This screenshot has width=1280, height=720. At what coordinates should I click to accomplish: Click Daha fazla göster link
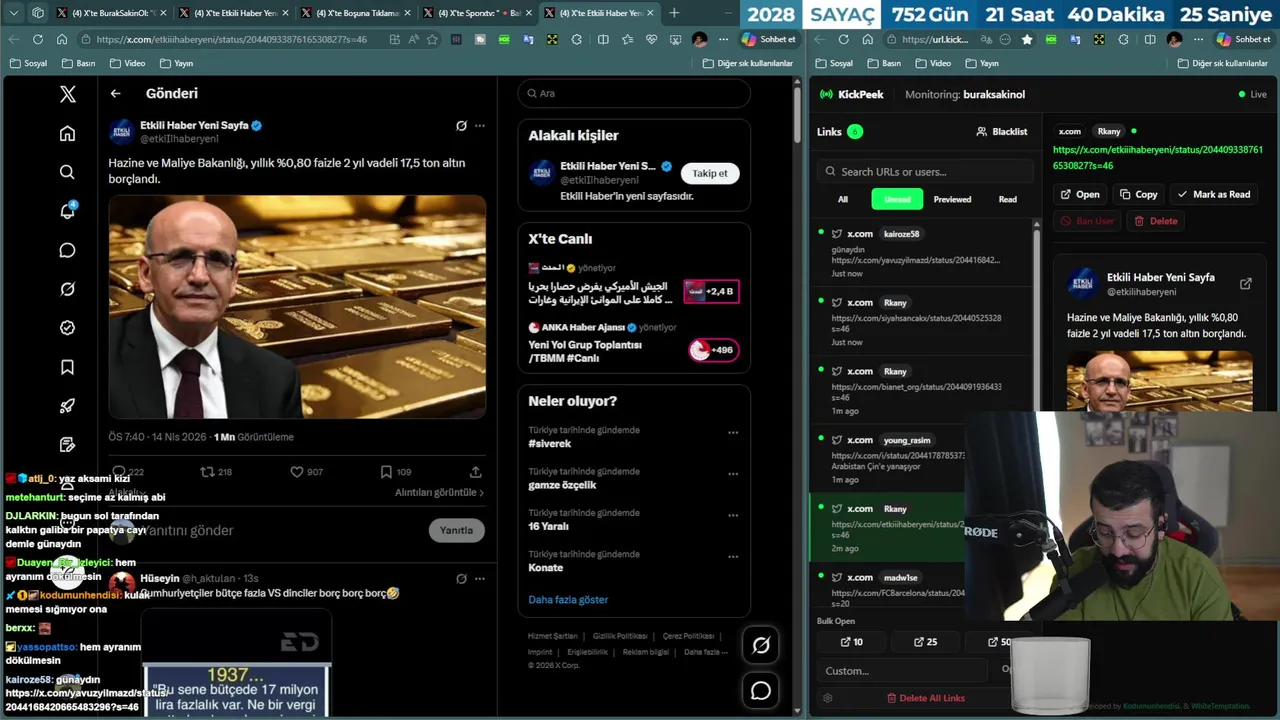click(568, 599)
